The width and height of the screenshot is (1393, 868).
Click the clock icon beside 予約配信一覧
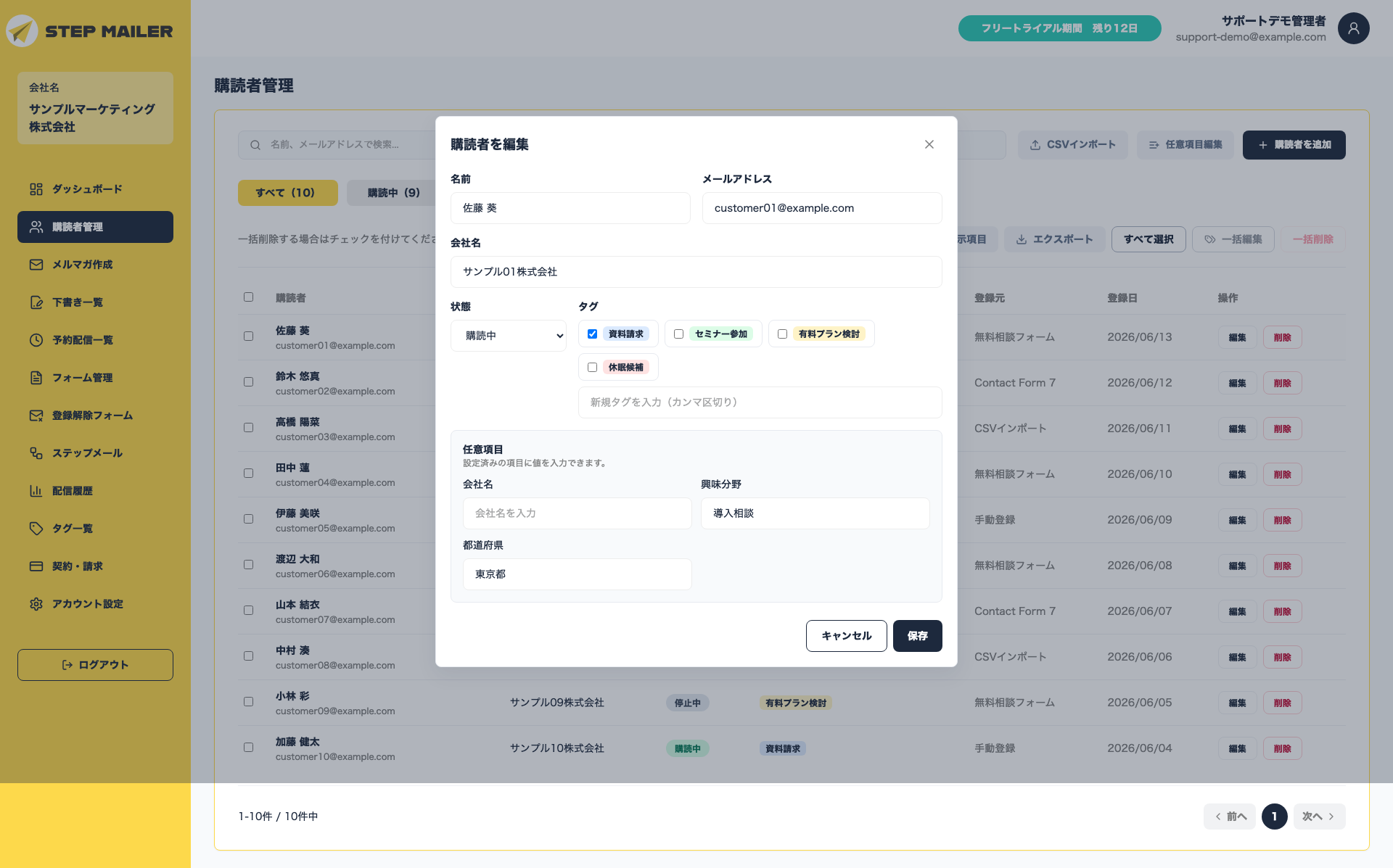36,340
